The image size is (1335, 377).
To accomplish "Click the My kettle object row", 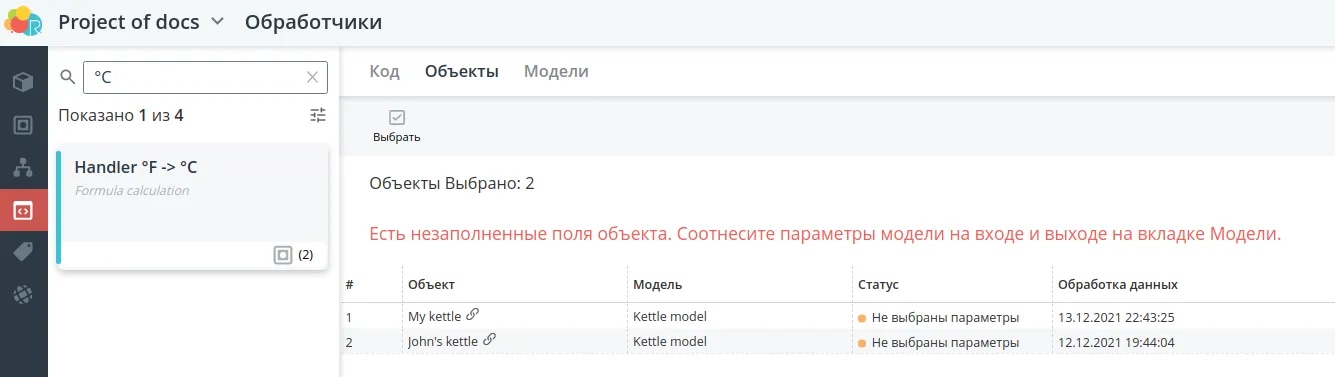I will pos(837,317).
